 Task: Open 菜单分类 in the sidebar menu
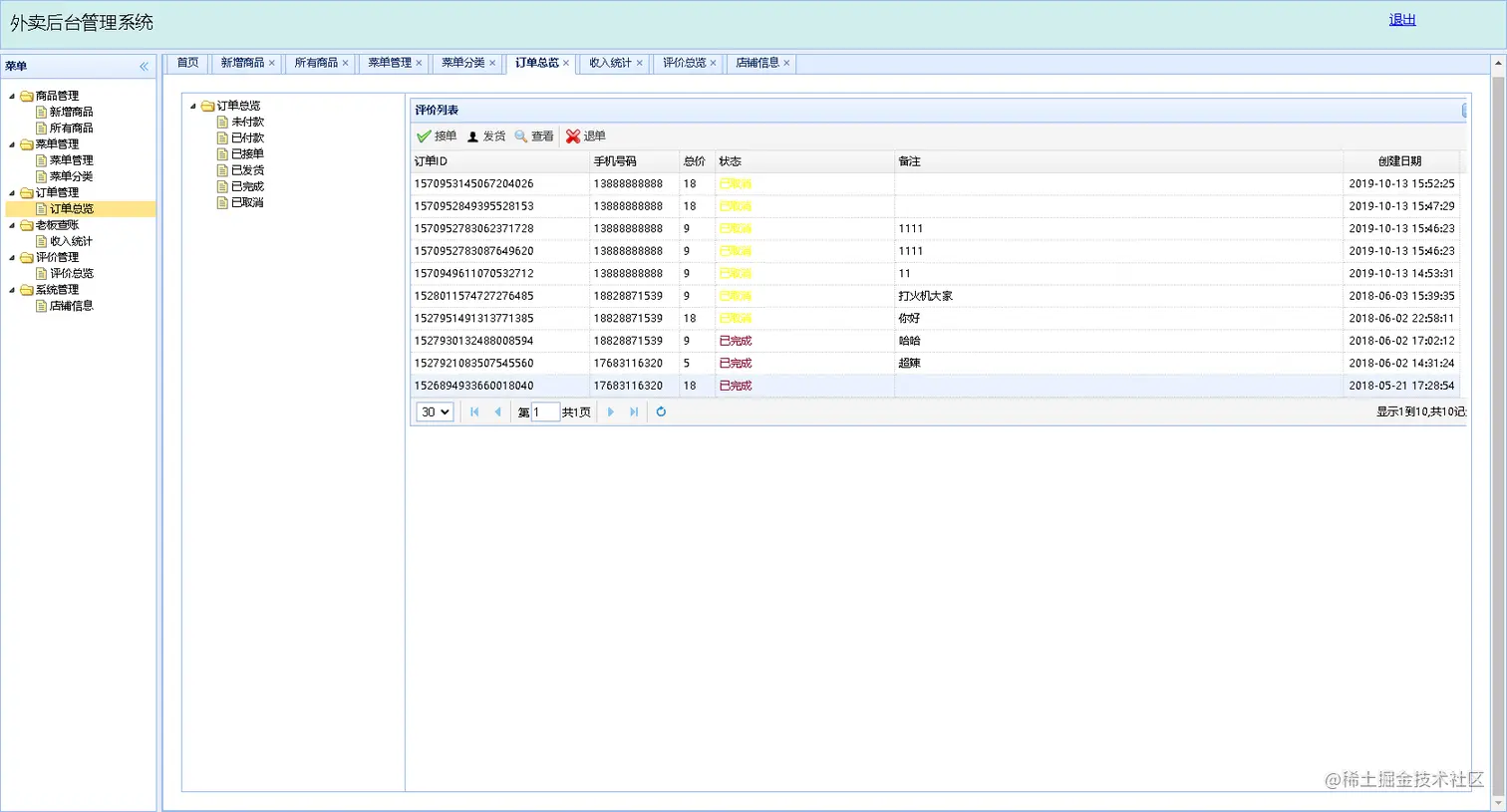(x=71, y=176)
